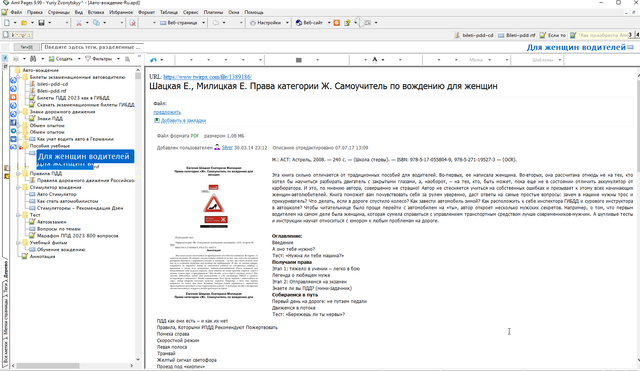This screenshot has height=371, width=640.
Task: Click the orange Blogger icon in toolbar
Action: [337, 23]
